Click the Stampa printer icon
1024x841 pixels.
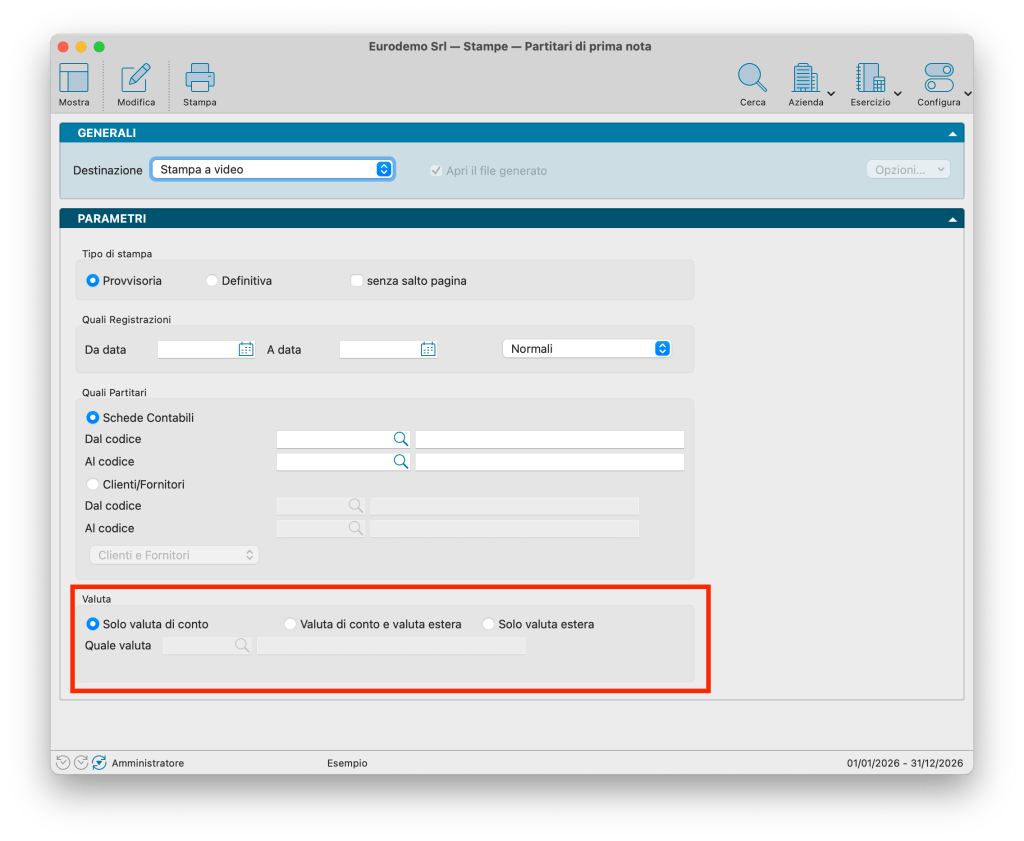point(200,78)
